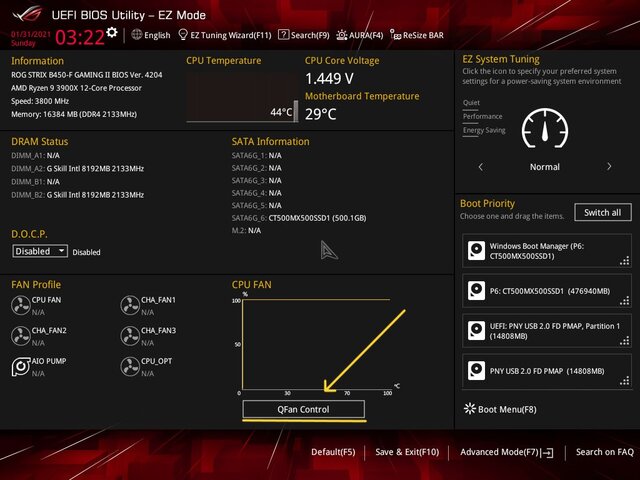Click the disk icon of P6: CT500MX500SSD1 entry
Screen dimensions: 640x480
click(x=476, y=291)
